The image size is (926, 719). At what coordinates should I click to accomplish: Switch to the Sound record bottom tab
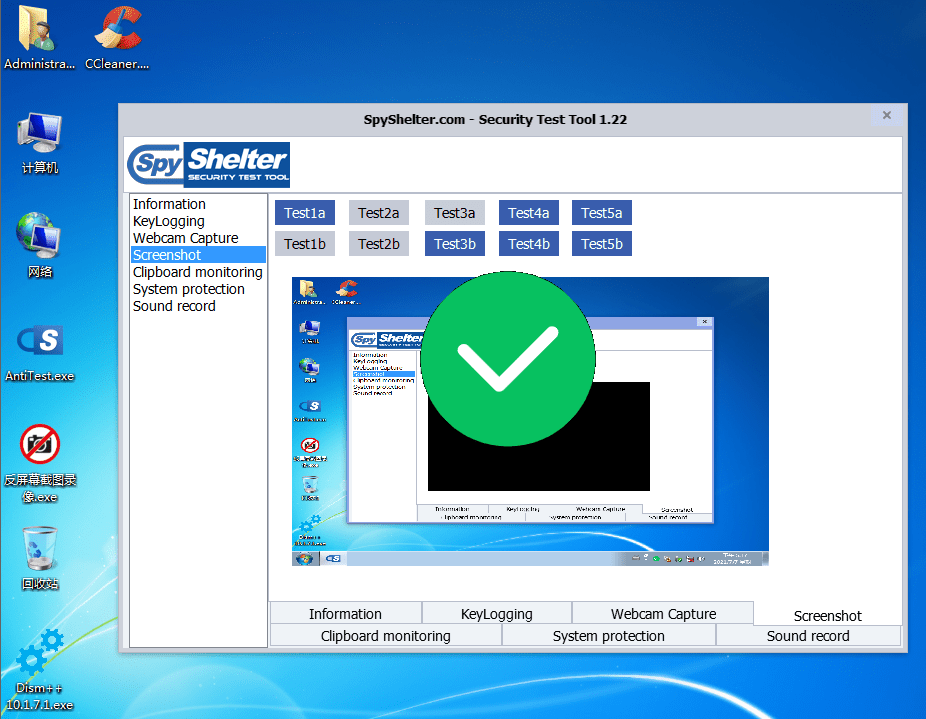pos(808,636)
